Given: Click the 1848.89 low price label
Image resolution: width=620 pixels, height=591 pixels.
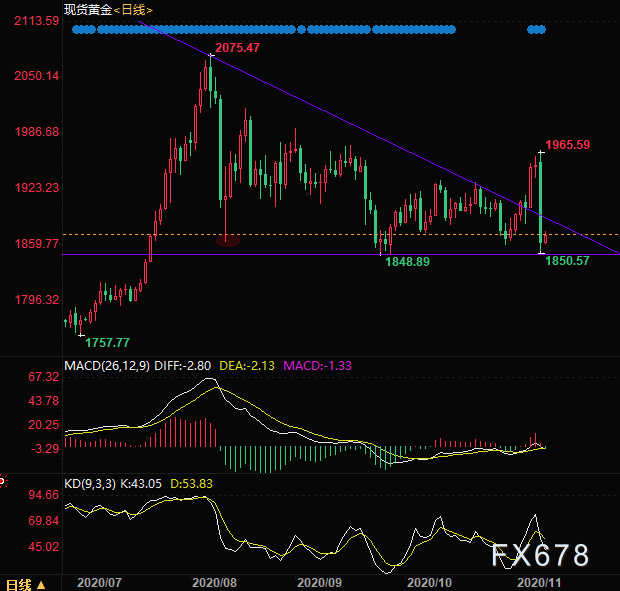Looking at the screenshot, I should tap(407, 262).
